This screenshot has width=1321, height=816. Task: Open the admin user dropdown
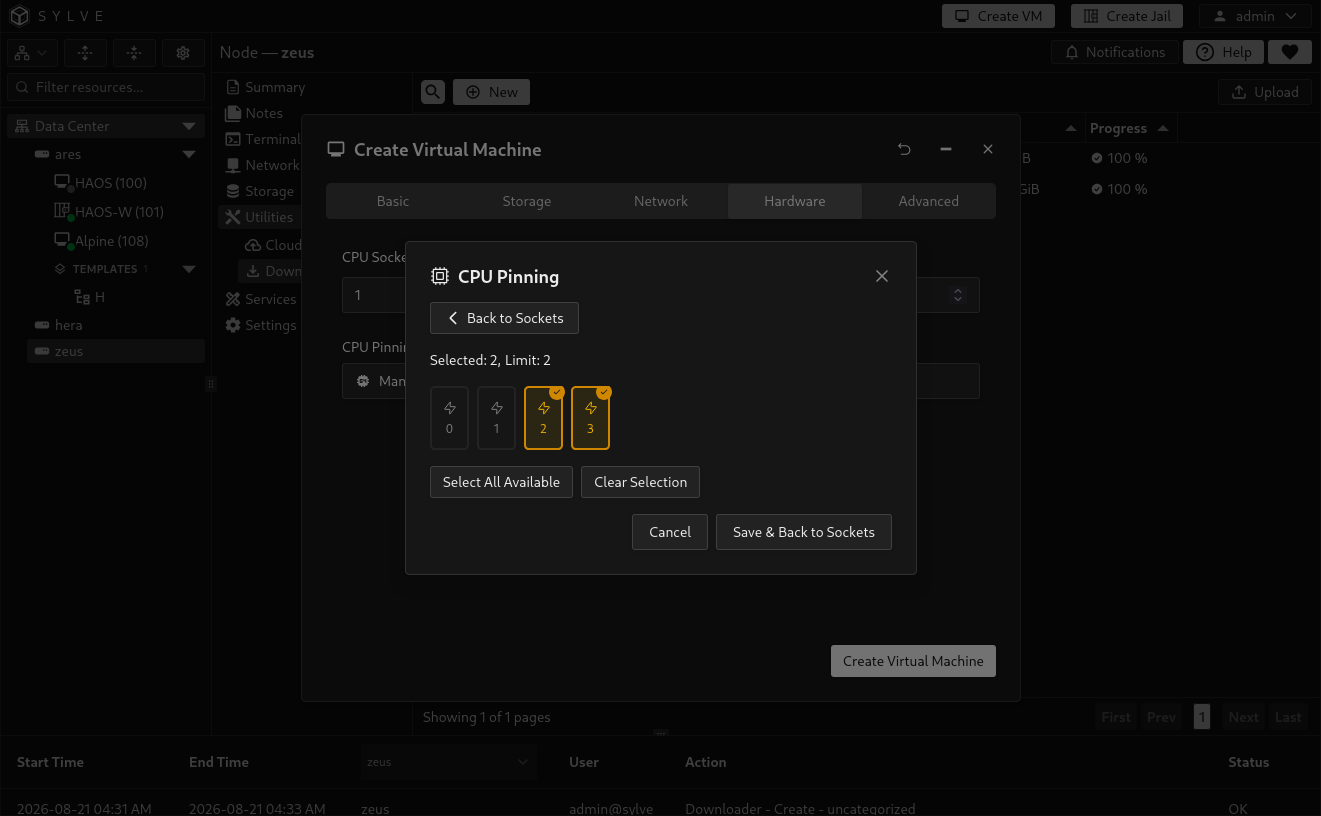(1255, 16)
